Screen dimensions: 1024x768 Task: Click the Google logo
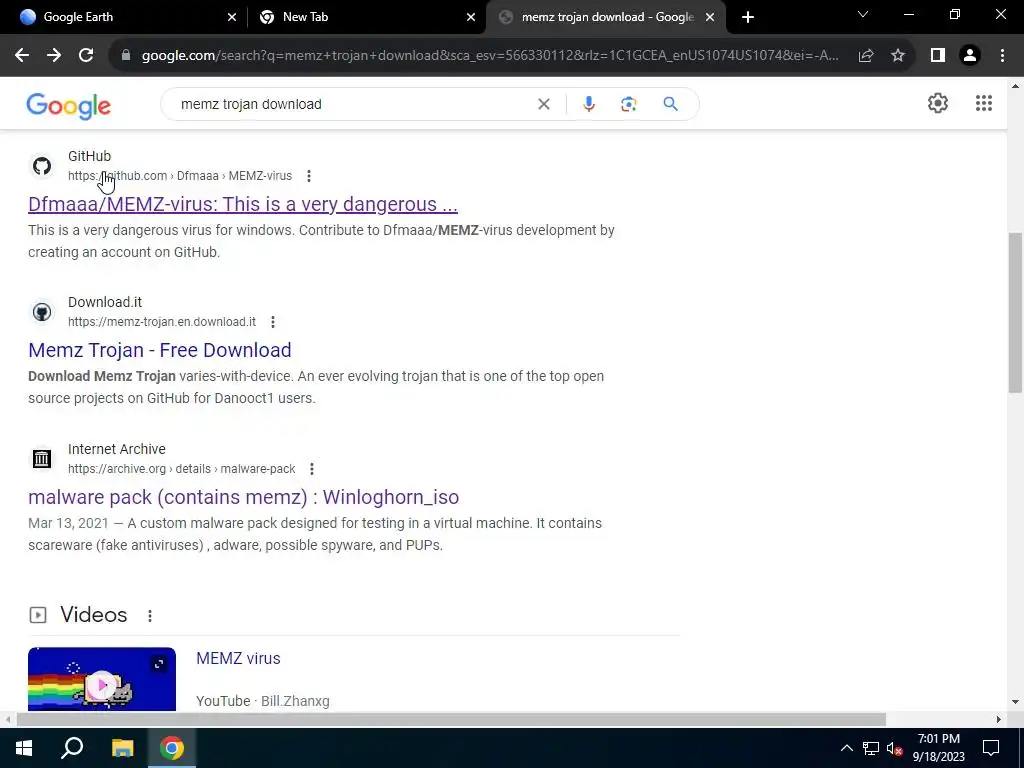69,106
